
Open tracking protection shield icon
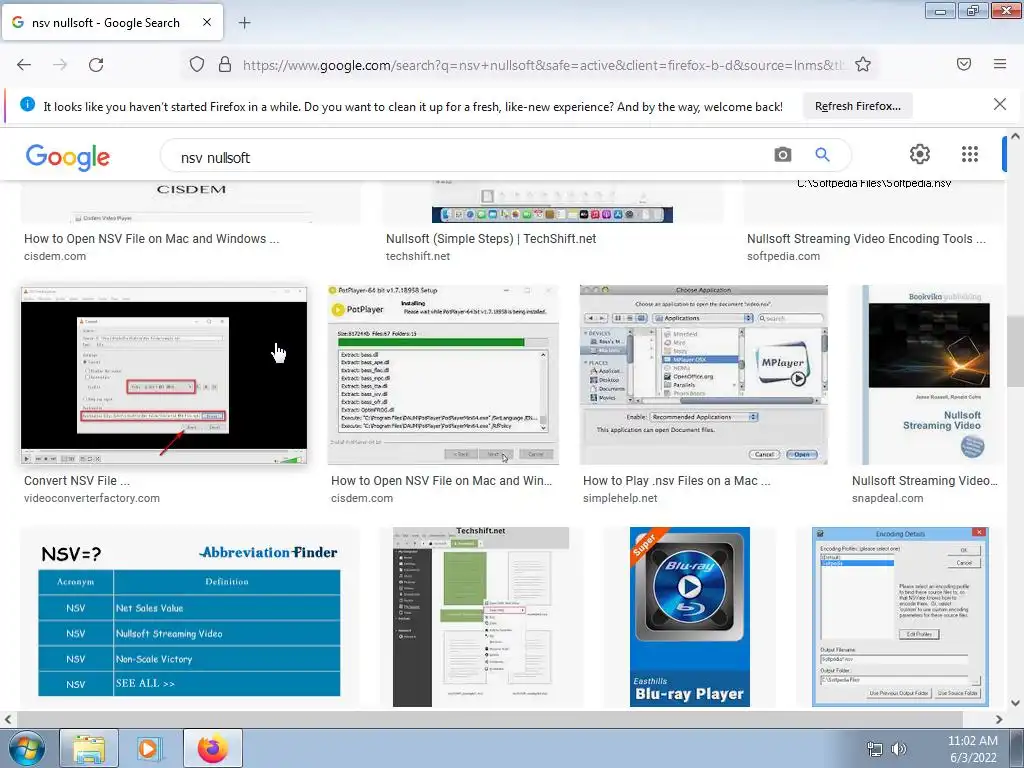tap(197, 65)
